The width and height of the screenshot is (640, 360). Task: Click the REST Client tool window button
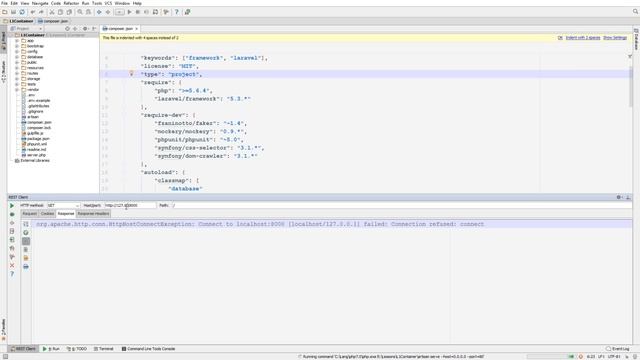[23, 349]
